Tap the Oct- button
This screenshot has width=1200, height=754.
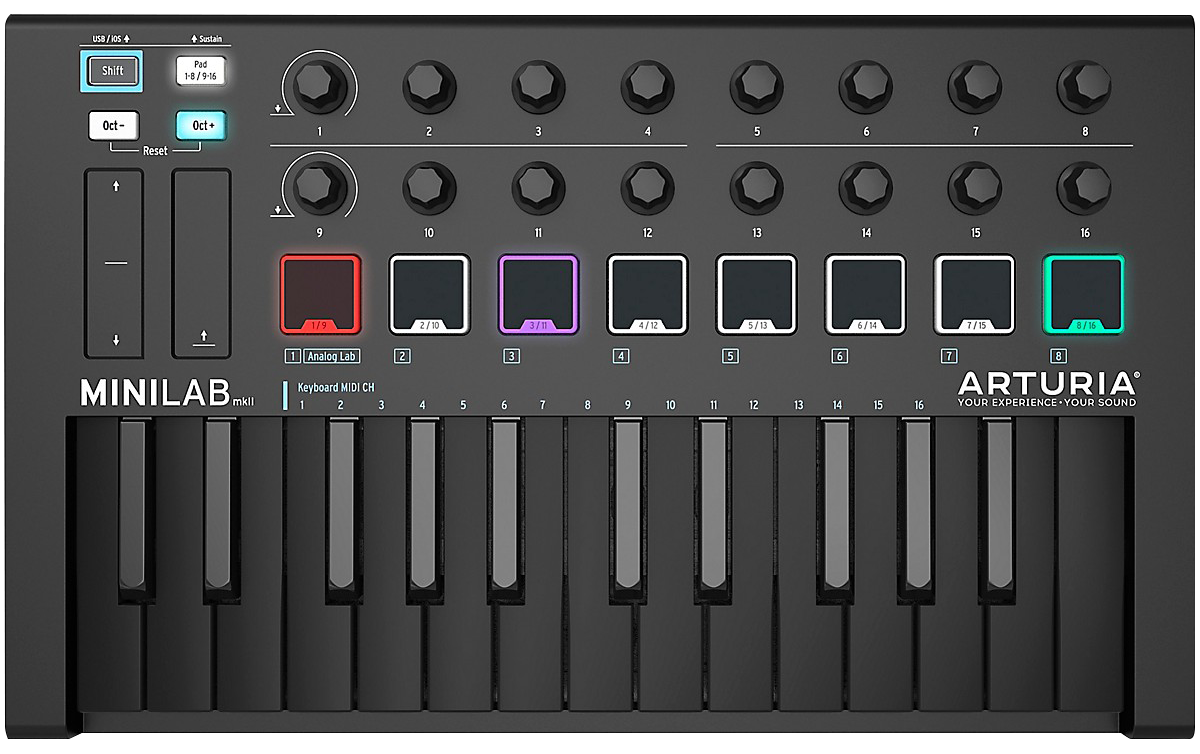[x=112, y=126]
